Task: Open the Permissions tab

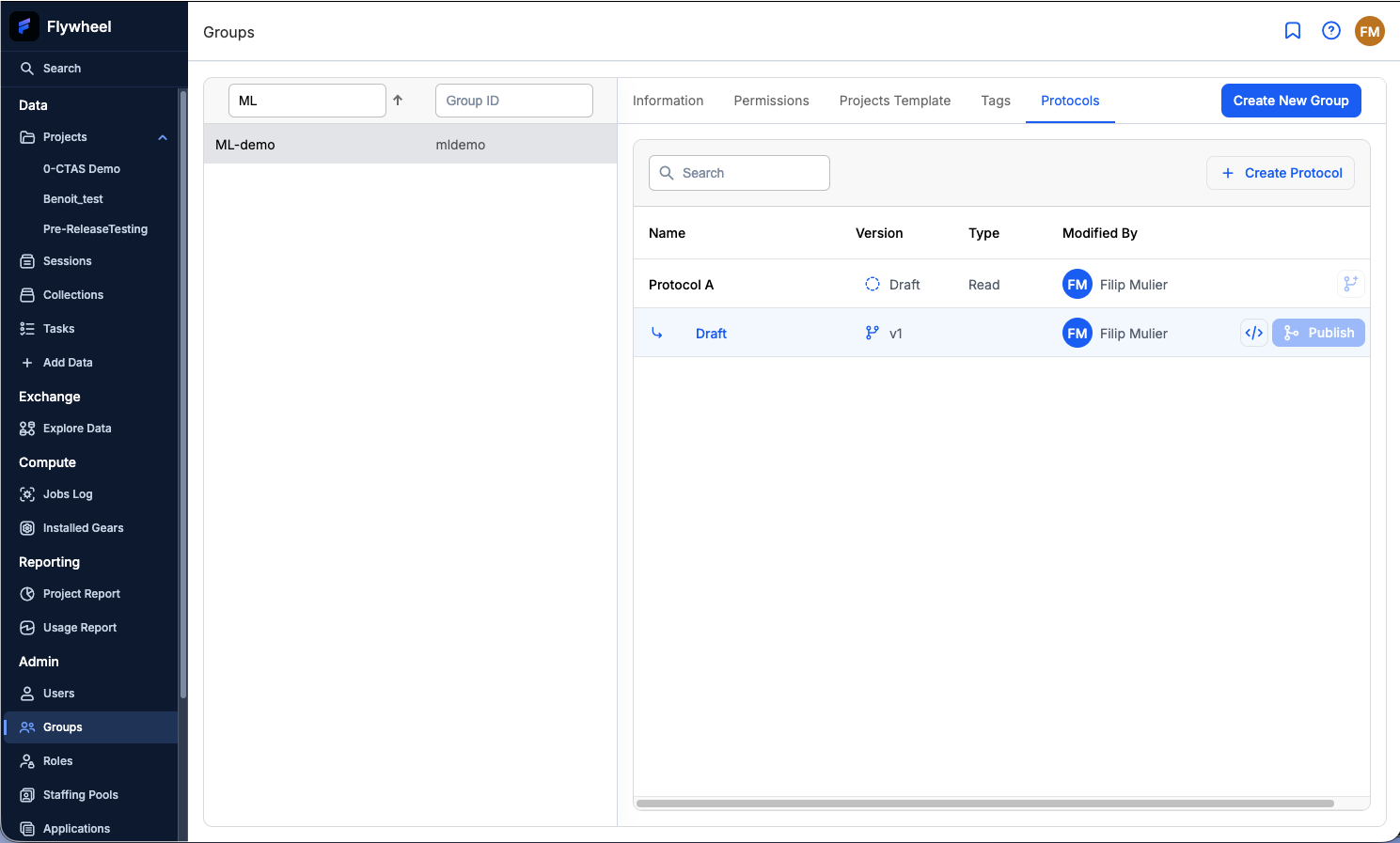Action: pyautogui.click(x=771, y=101)
